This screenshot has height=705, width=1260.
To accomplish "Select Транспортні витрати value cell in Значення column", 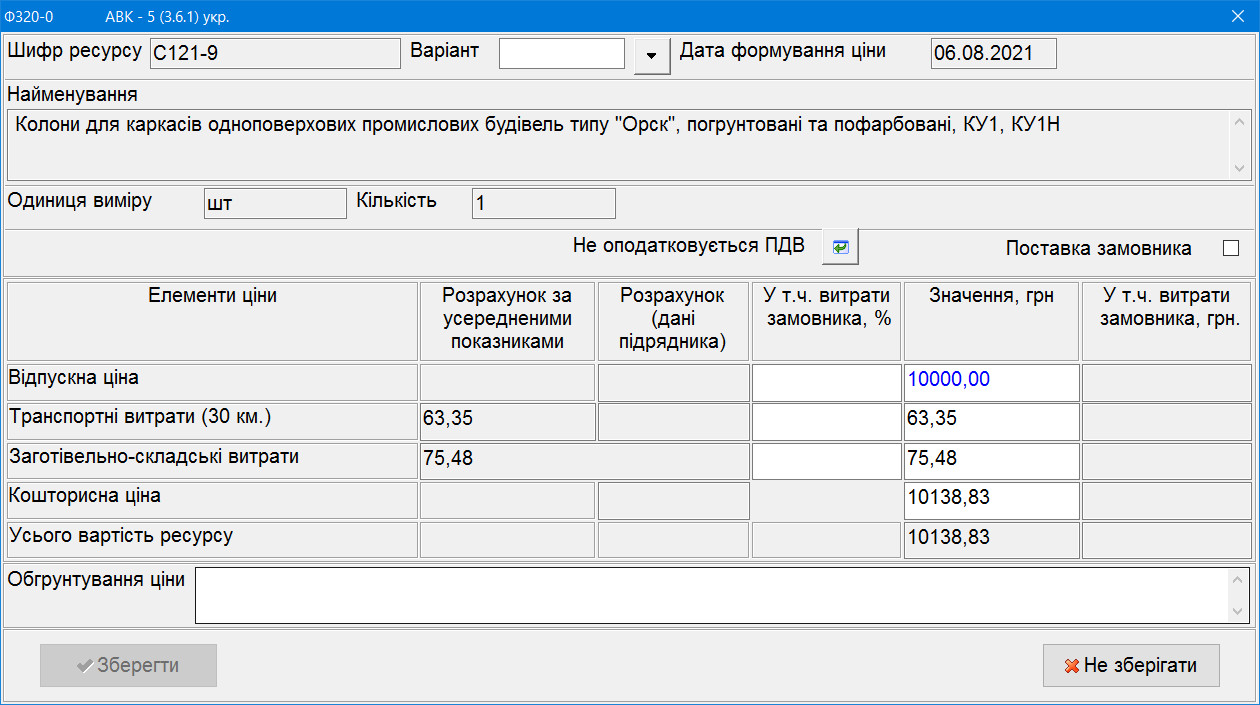I will [x=992, y=421].
